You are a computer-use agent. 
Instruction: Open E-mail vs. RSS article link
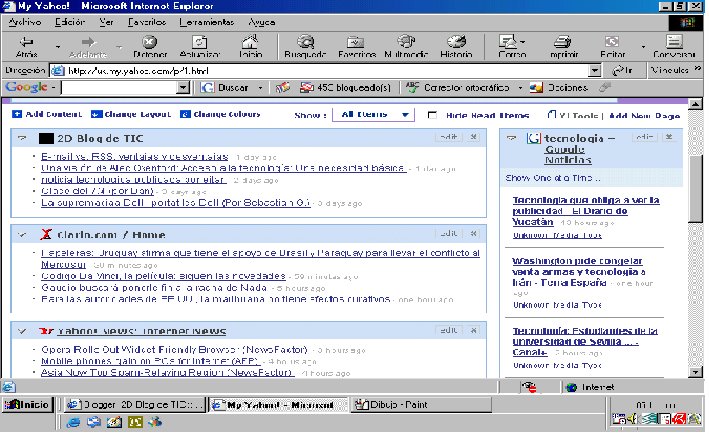(134, 156)
